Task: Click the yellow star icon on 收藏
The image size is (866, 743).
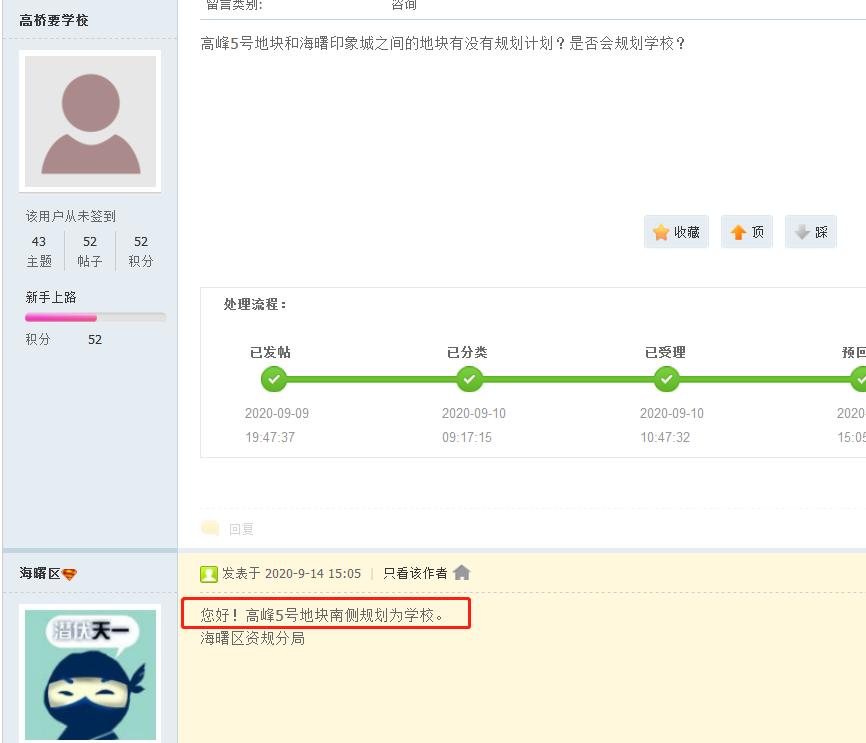Action: (661, 232)
